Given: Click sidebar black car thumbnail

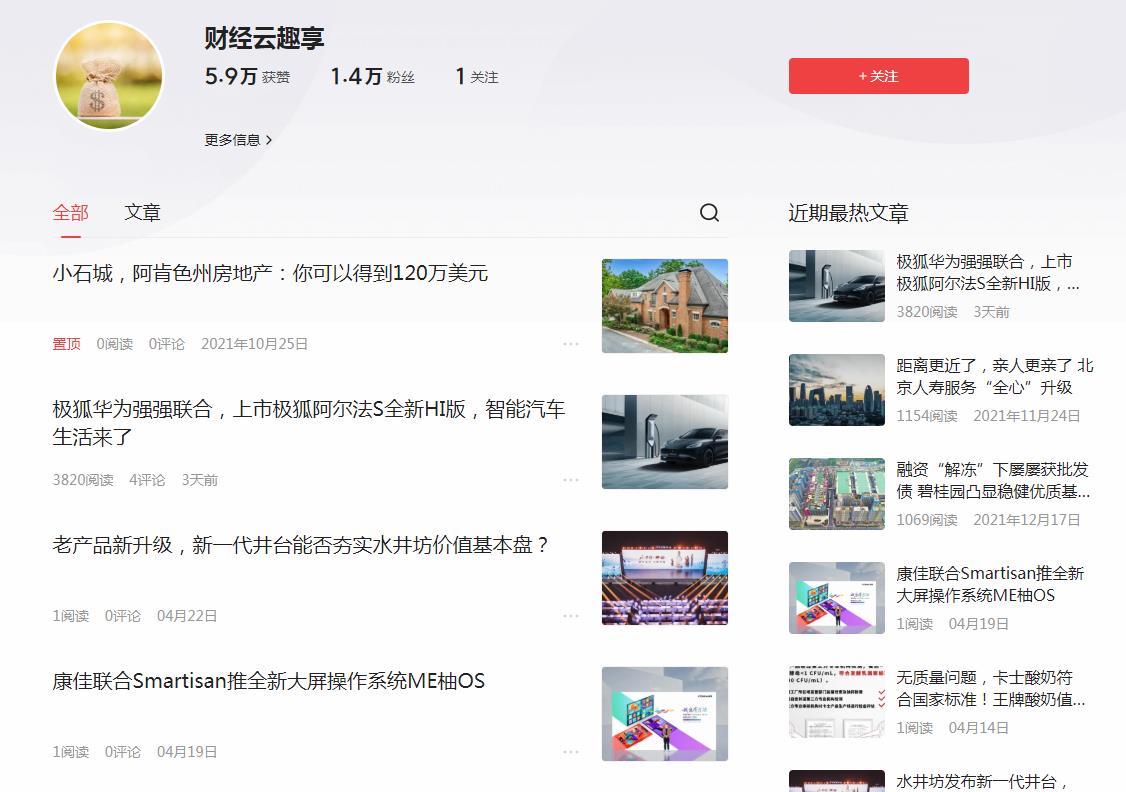Looking at the screenshot, I should [x=837, y=286].
